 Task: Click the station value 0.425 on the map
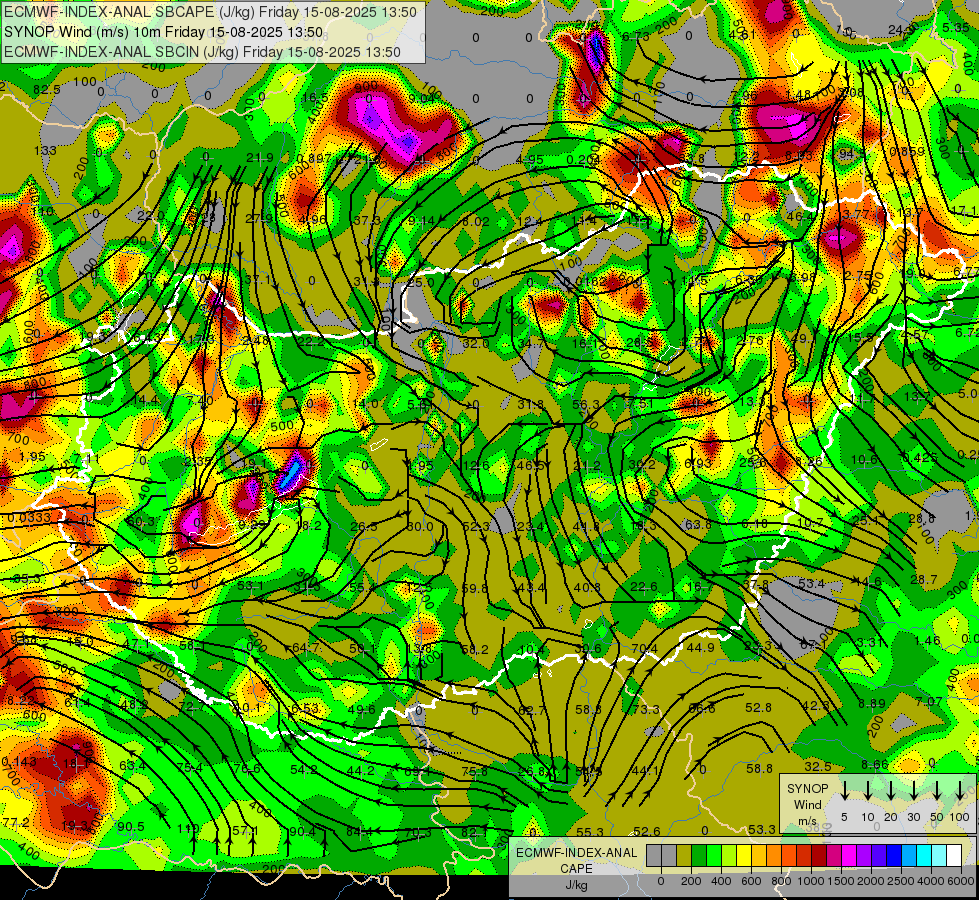(920, 458)
